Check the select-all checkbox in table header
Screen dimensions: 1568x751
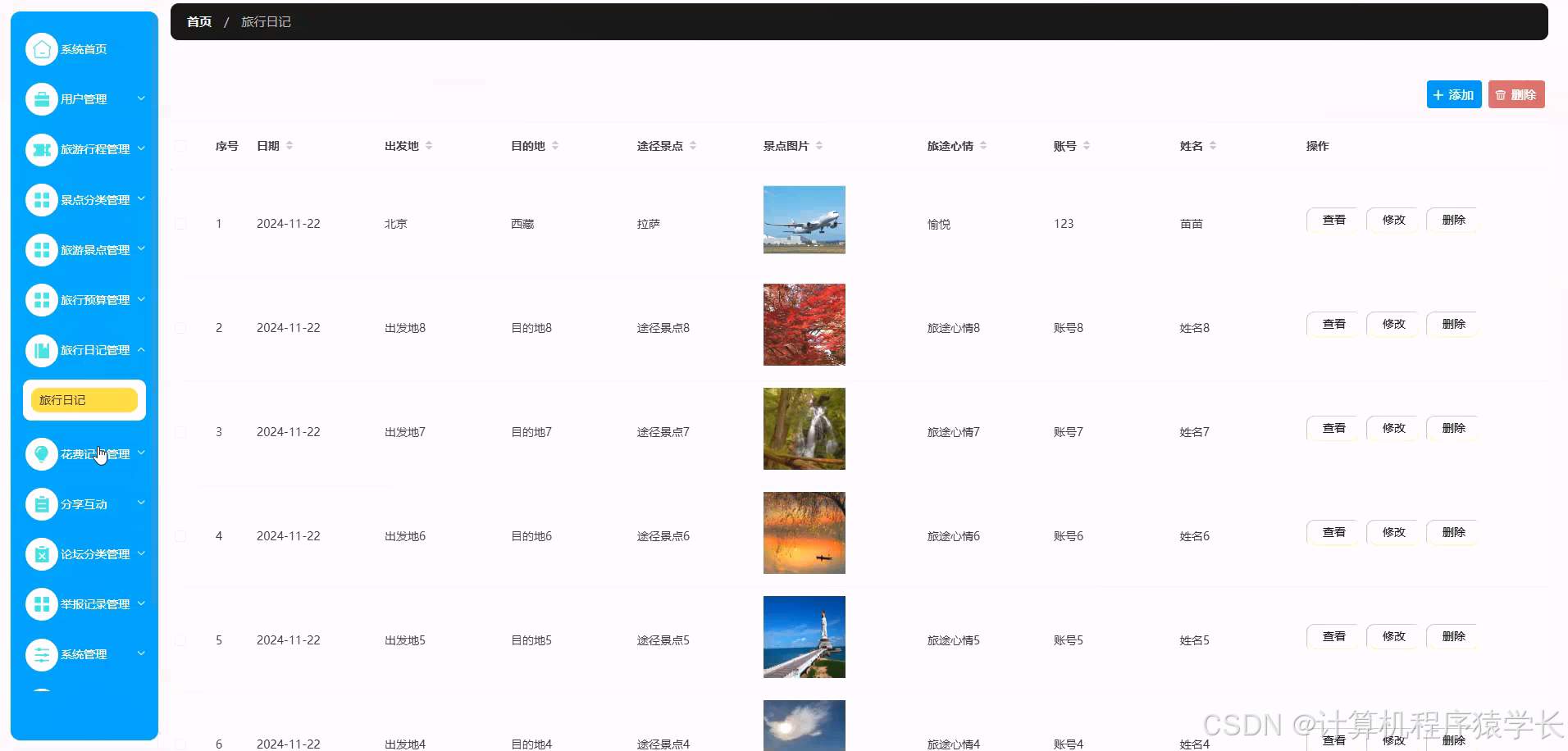181,145
